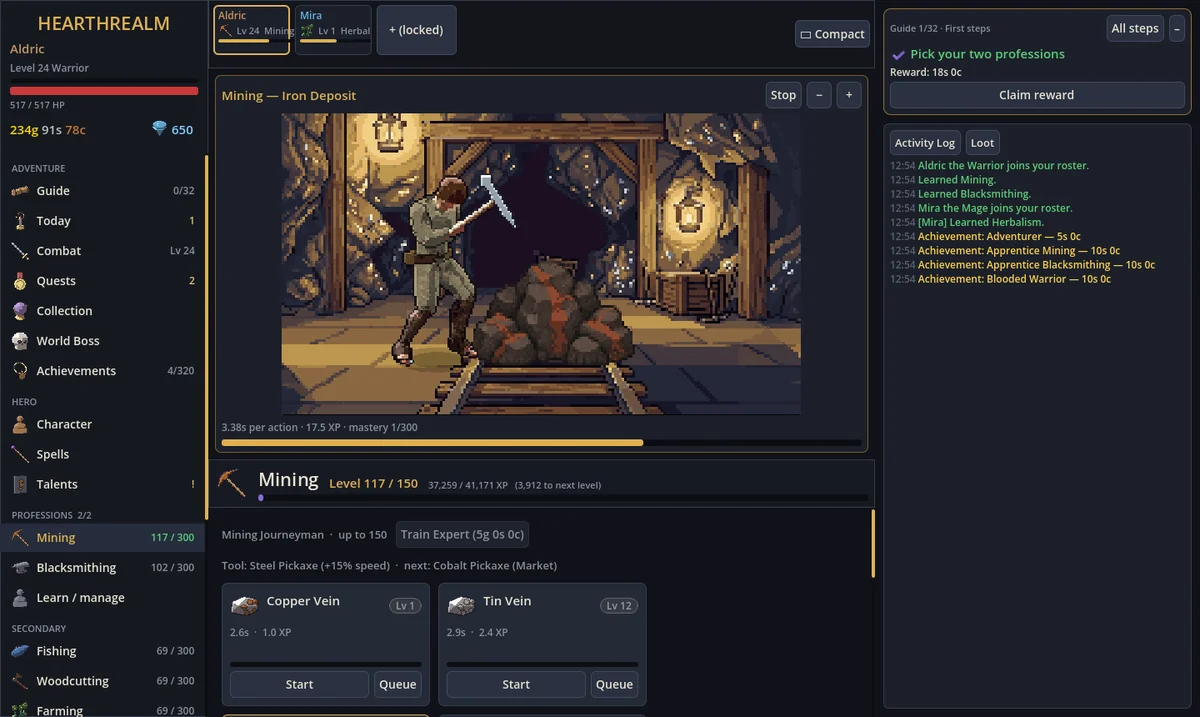The height and width of the screenshot is (717, 1200).
Task: Start mining Copper Vein
Action: click(x=299, y=684)
